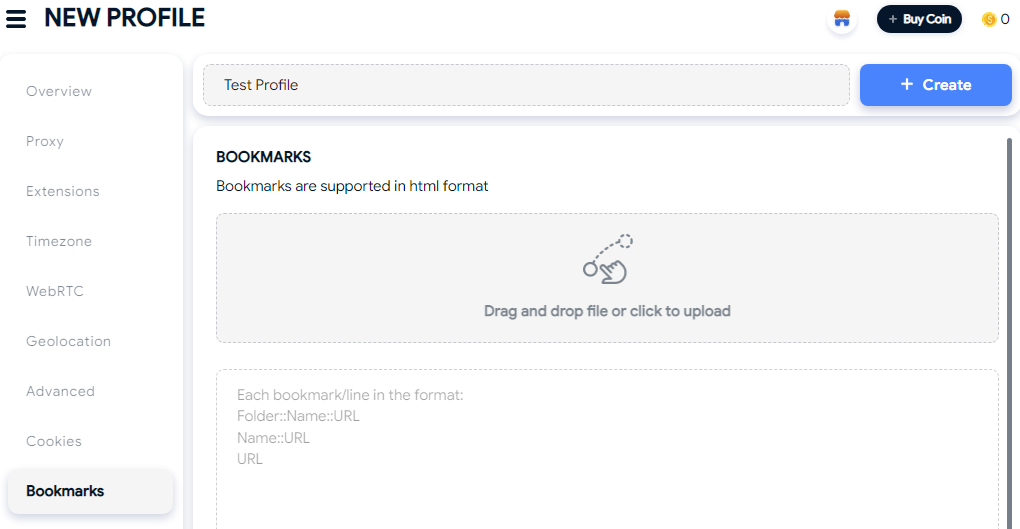1020x529 pixels.
Task: Click the gold coin balance icon
Action: pos(989,20)
